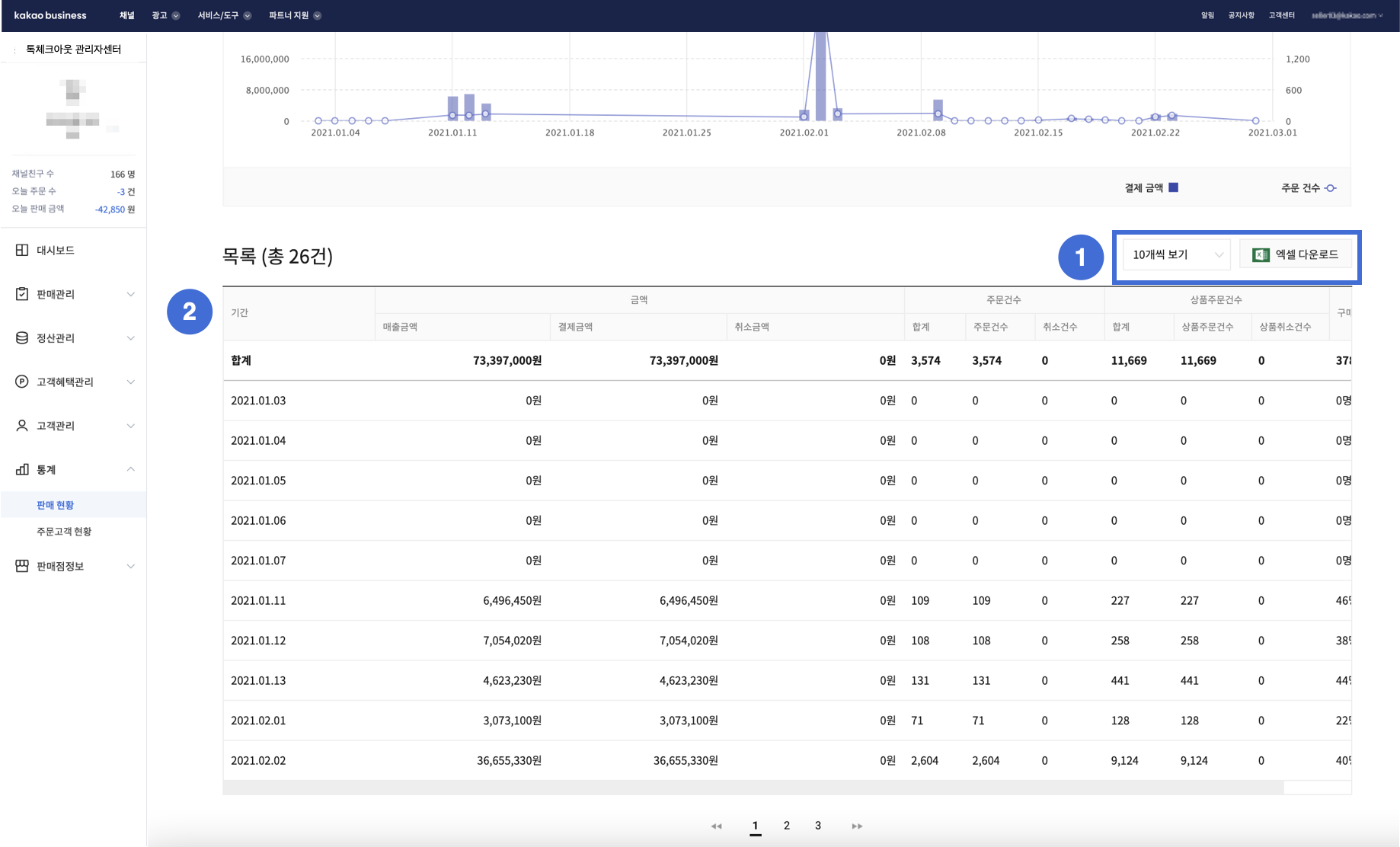The width and height of the screenshot is (1400, 847).
Task: Jump to the last page arrow
Action: (x=857, y=826)
